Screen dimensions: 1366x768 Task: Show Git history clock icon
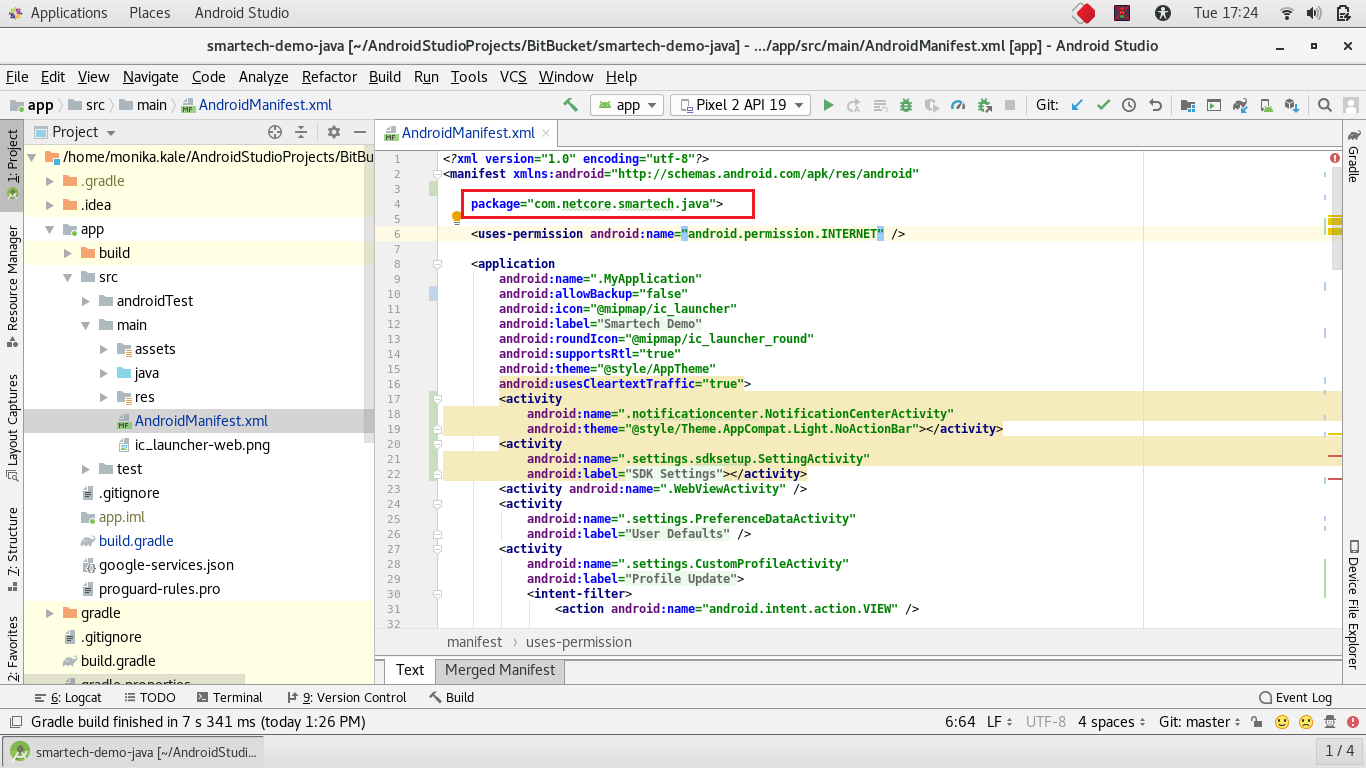(1129, 105)
